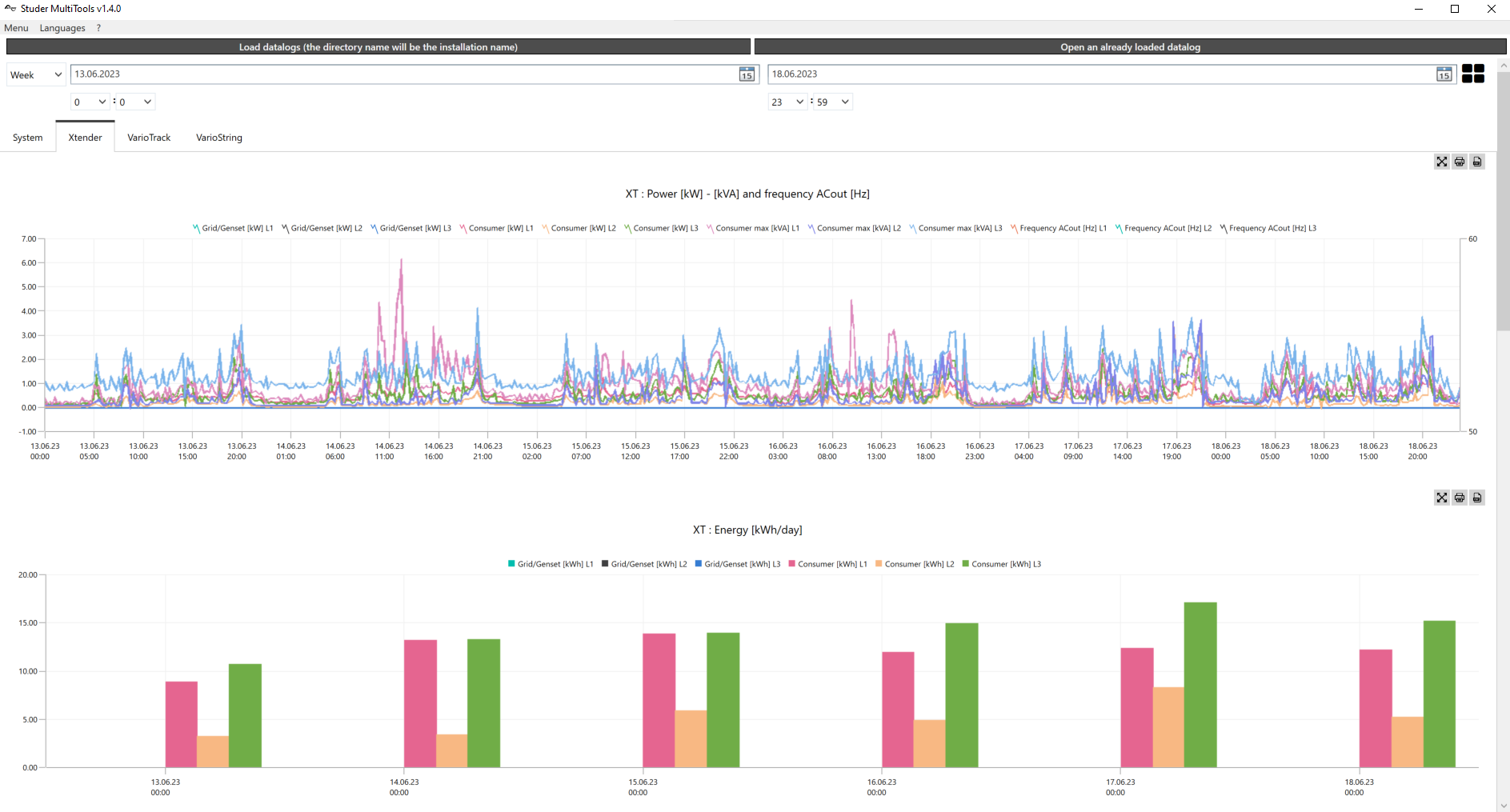The width and height of the screenshot is (1510, 812).
Task: Click the Load datalogs button
Action: (x=378, y=47)
